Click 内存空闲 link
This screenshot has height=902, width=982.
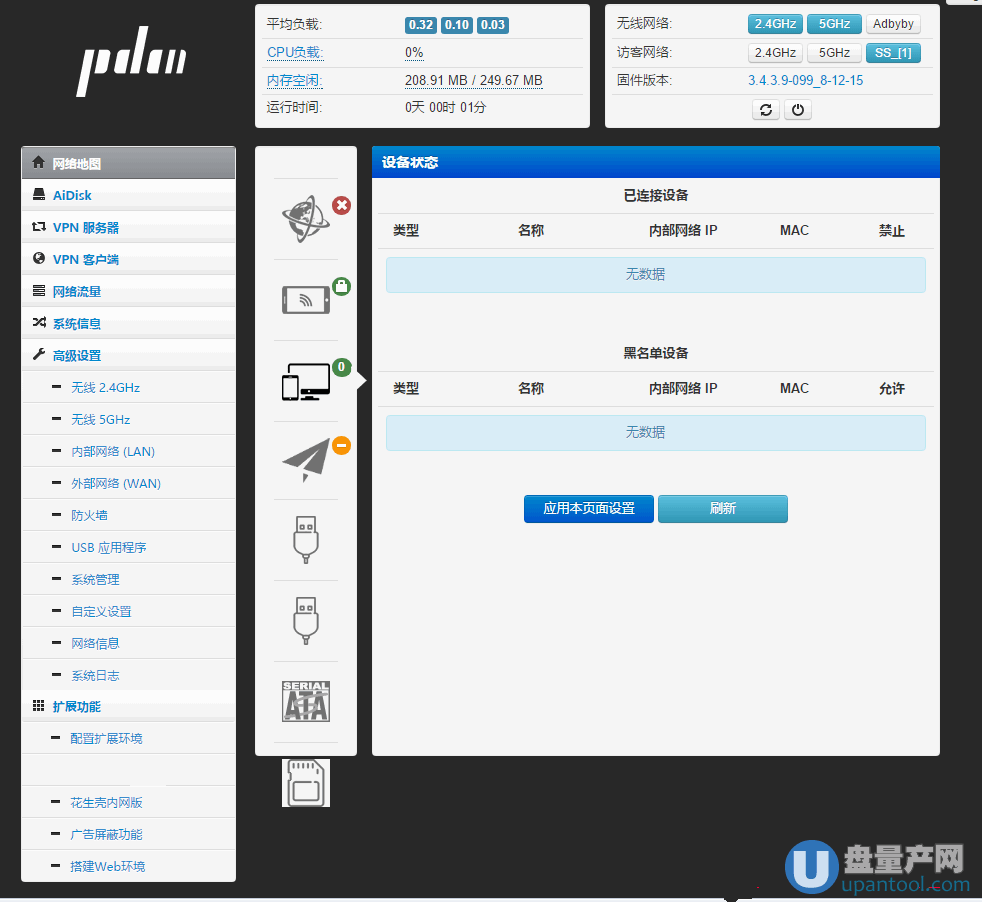coord(294,81)
